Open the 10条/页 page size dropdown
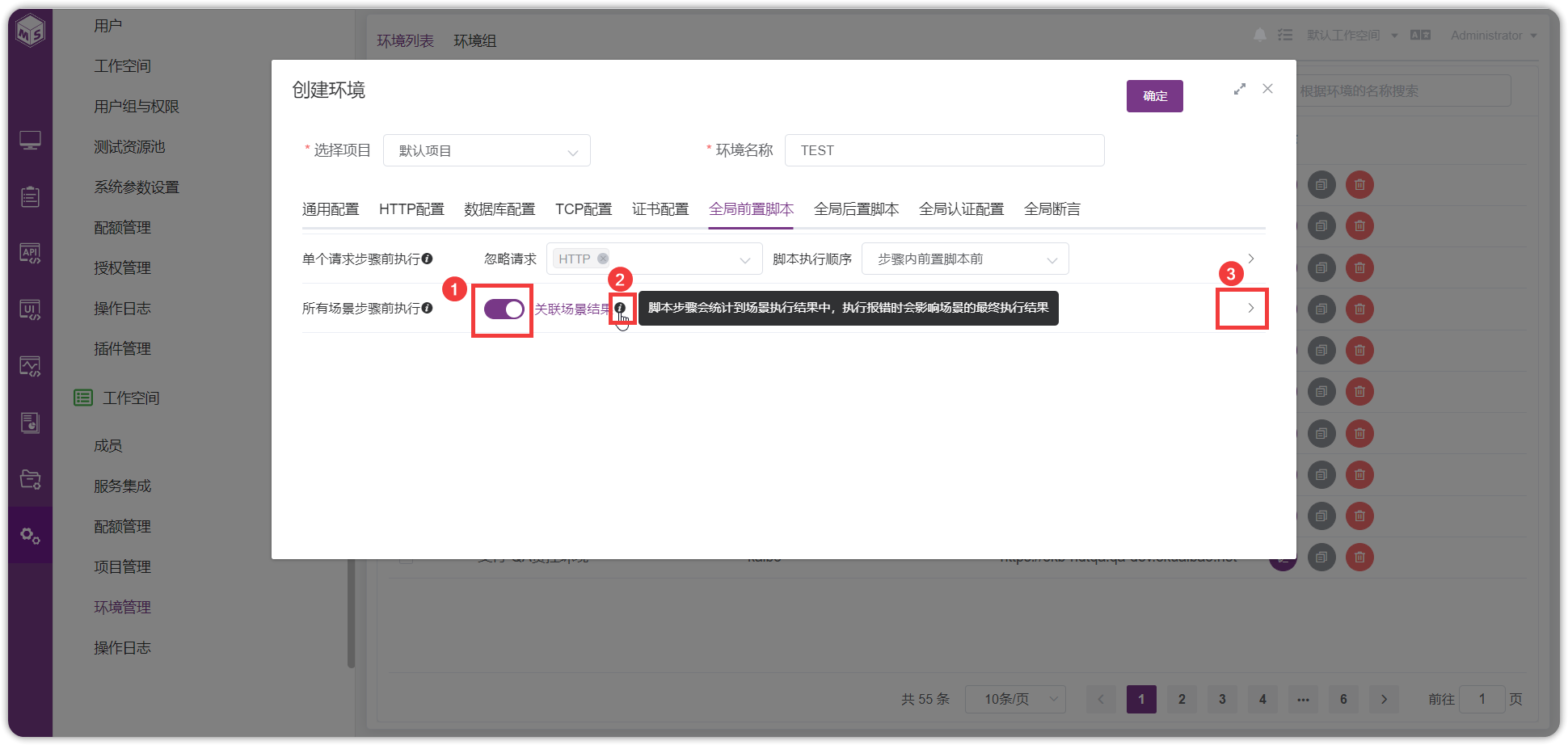The height and width of the screenshot is (745, 1568). tap(1015, 699)
